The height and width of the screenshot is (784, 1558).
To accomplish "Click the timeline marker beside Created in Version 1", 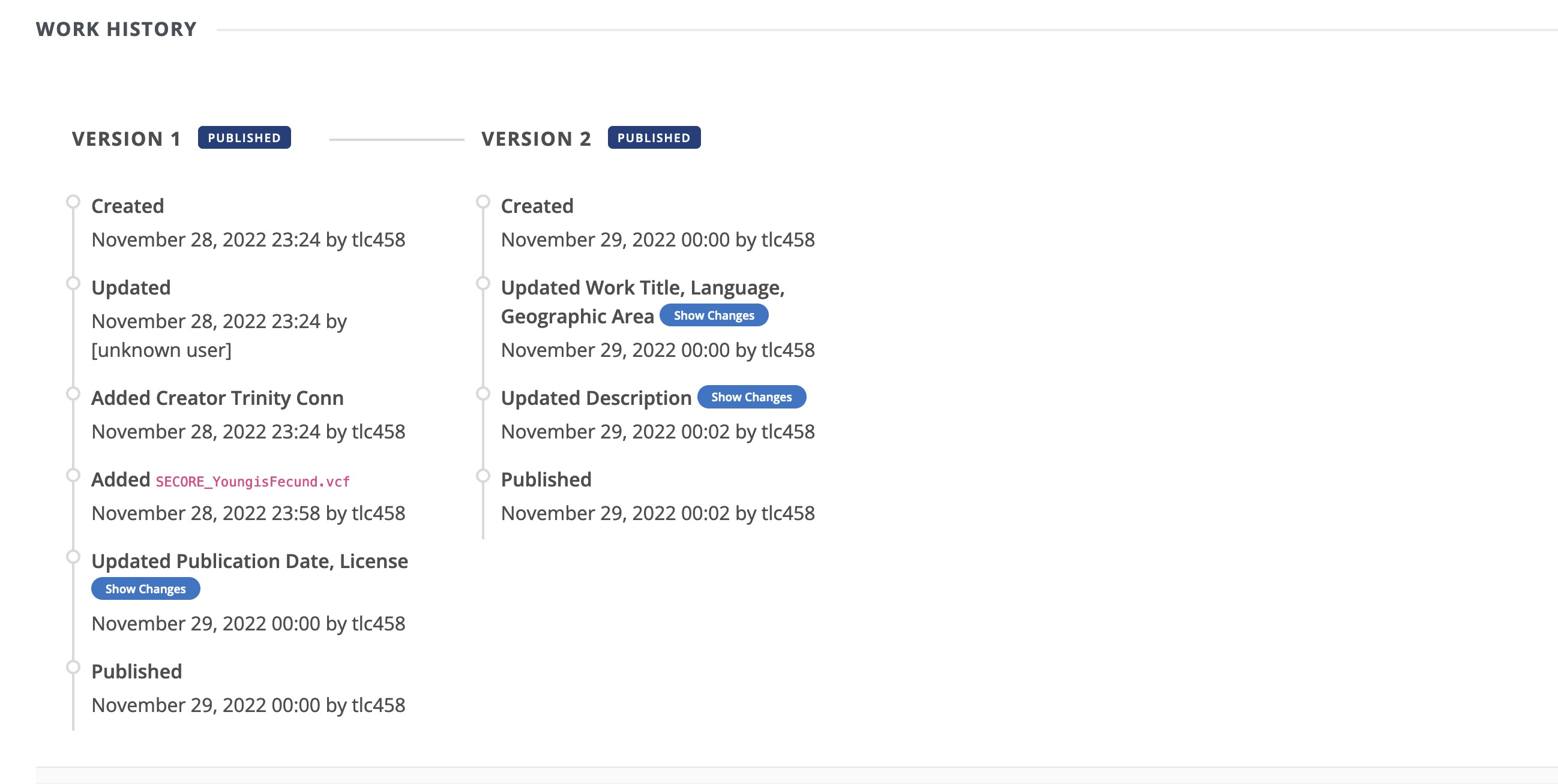I will coord(74,200).
